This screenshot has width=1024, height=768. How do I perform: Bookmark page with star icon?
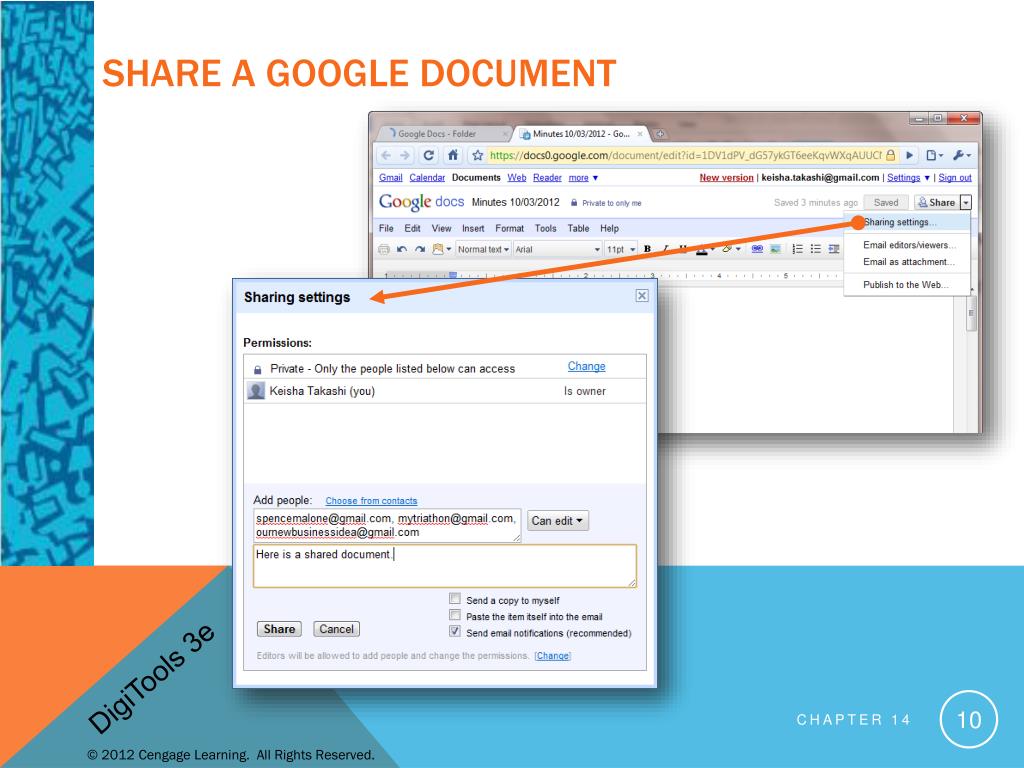click(477, 155)
